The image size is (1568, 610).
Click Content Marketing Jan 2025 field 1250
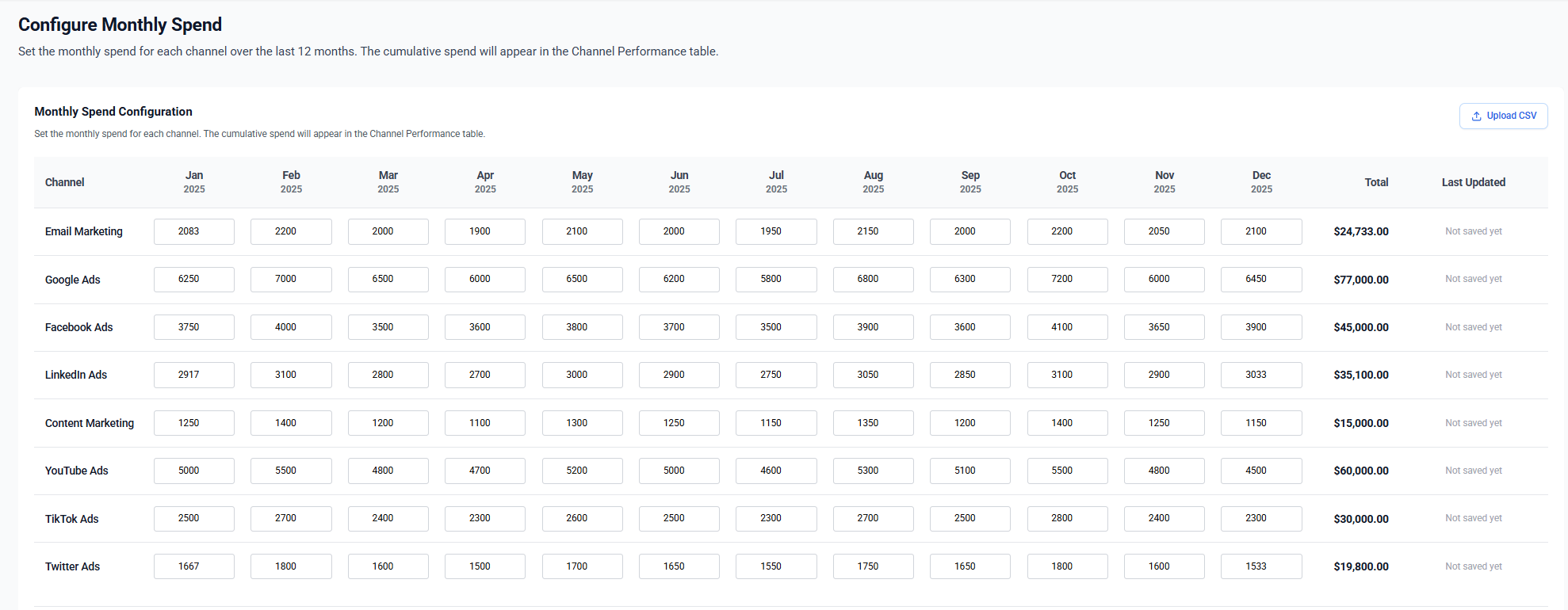click(x=194, y=423)
